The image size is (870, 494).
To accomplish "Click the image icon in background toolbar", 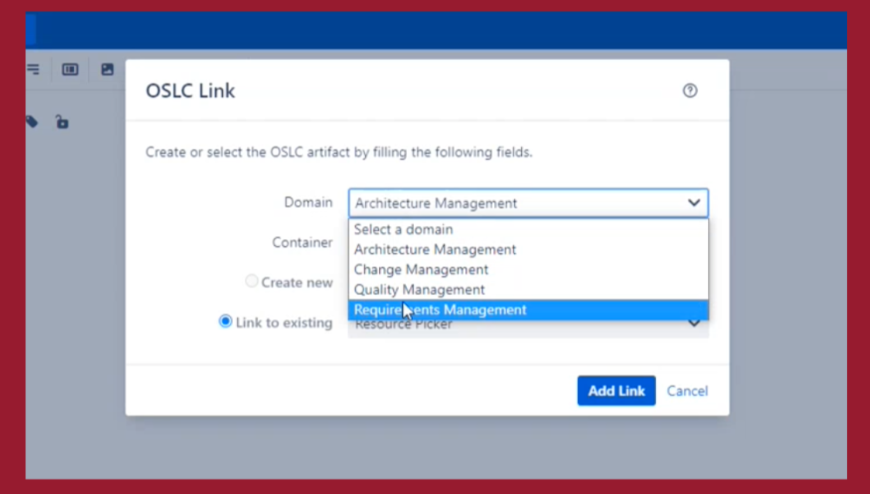I will tap(107, 69).
